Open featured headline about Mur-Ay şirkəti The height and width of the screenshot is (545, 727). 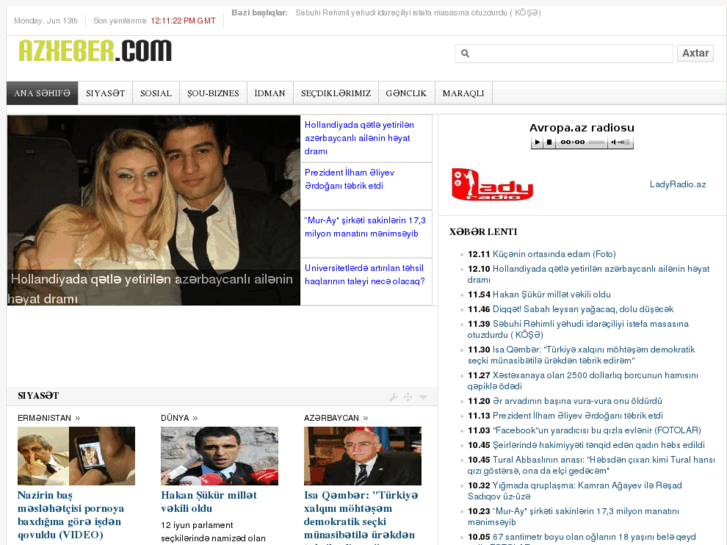pos(364,227)
